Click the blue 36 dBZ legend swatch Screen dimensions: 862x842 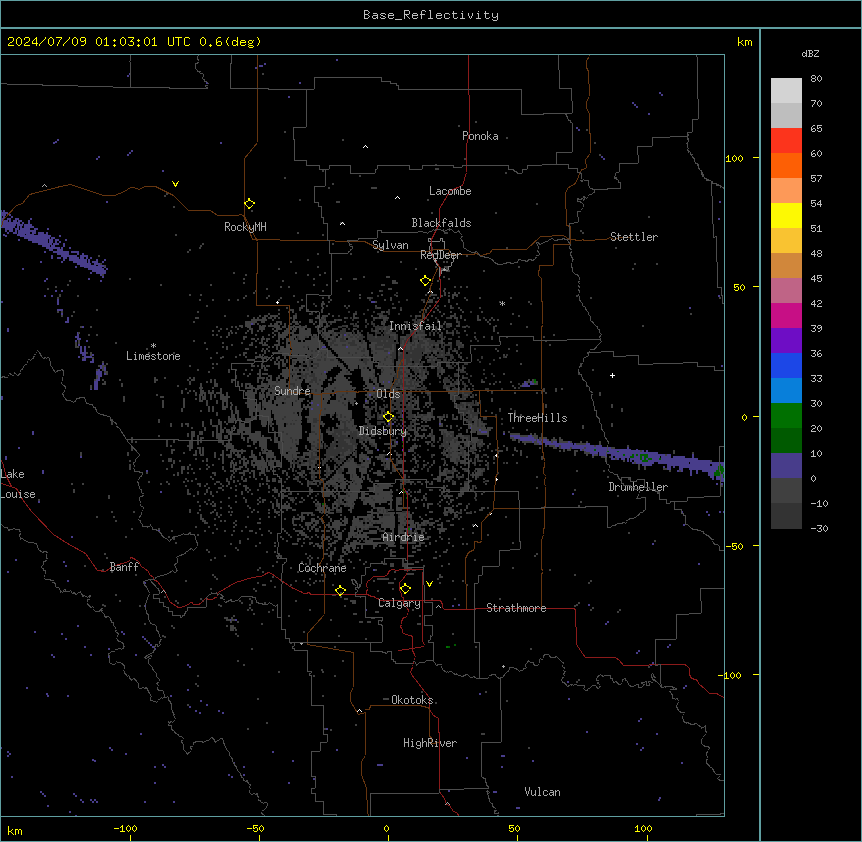pyautogui.click(x=786, y=365)
